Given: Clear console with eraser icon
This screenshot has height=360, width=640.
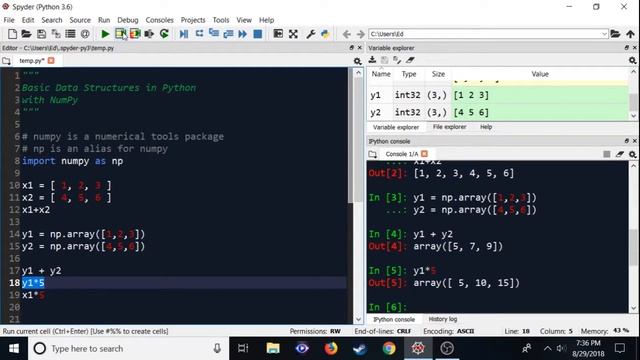Looking at the screenshot, I should [620, 154].
